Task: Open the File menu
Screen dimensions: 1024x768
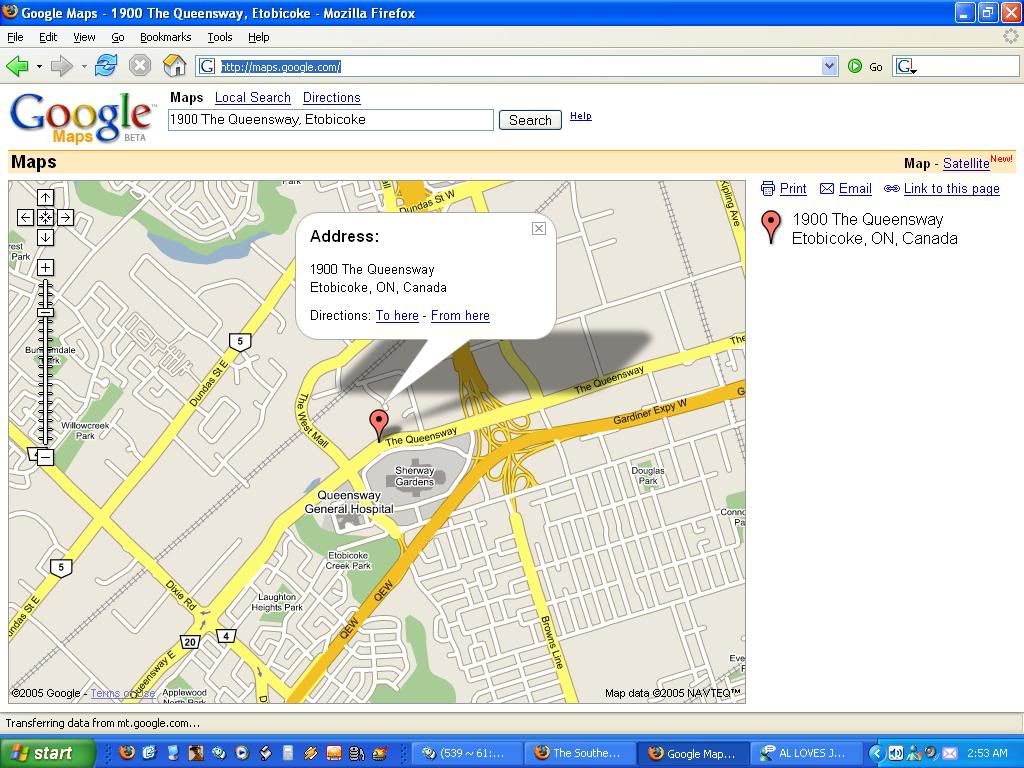Action: click(x=15, y=37)
